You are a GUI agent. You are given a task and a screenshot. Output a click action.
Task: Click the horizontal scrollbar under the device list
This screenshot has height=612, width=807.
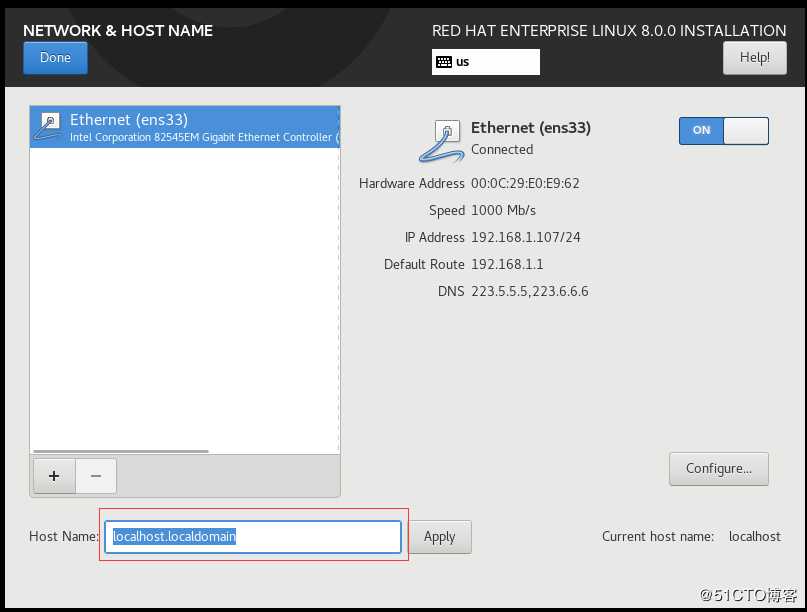coord(121,451)
